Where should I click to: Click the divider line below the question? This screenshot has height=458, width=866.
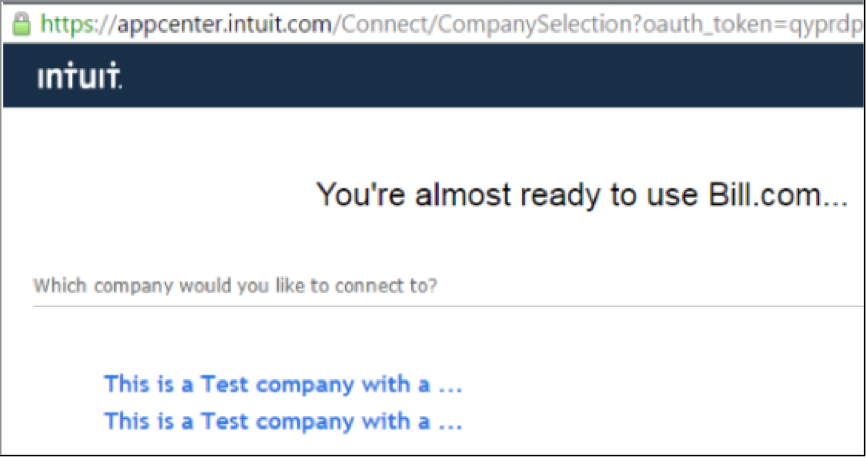(x=447, y=306)
